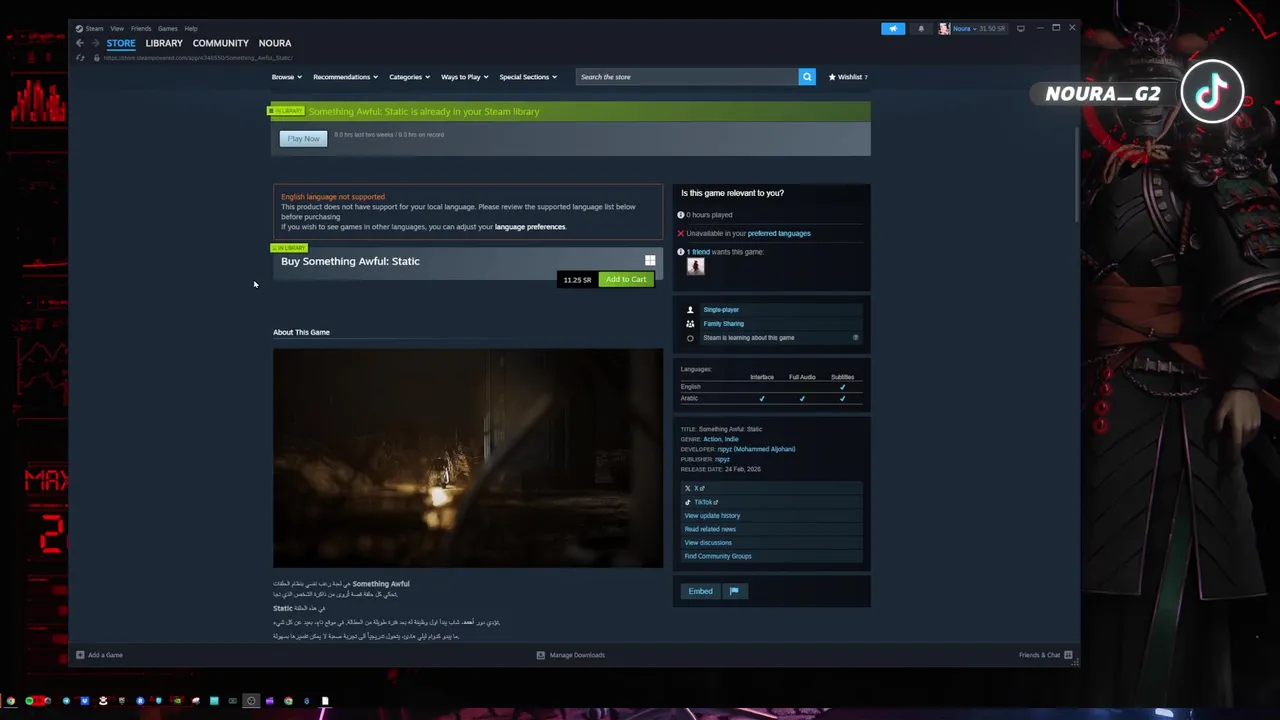Open the Steam menu
This screenshot has width=1280, height=720.
tap(94, 28)
